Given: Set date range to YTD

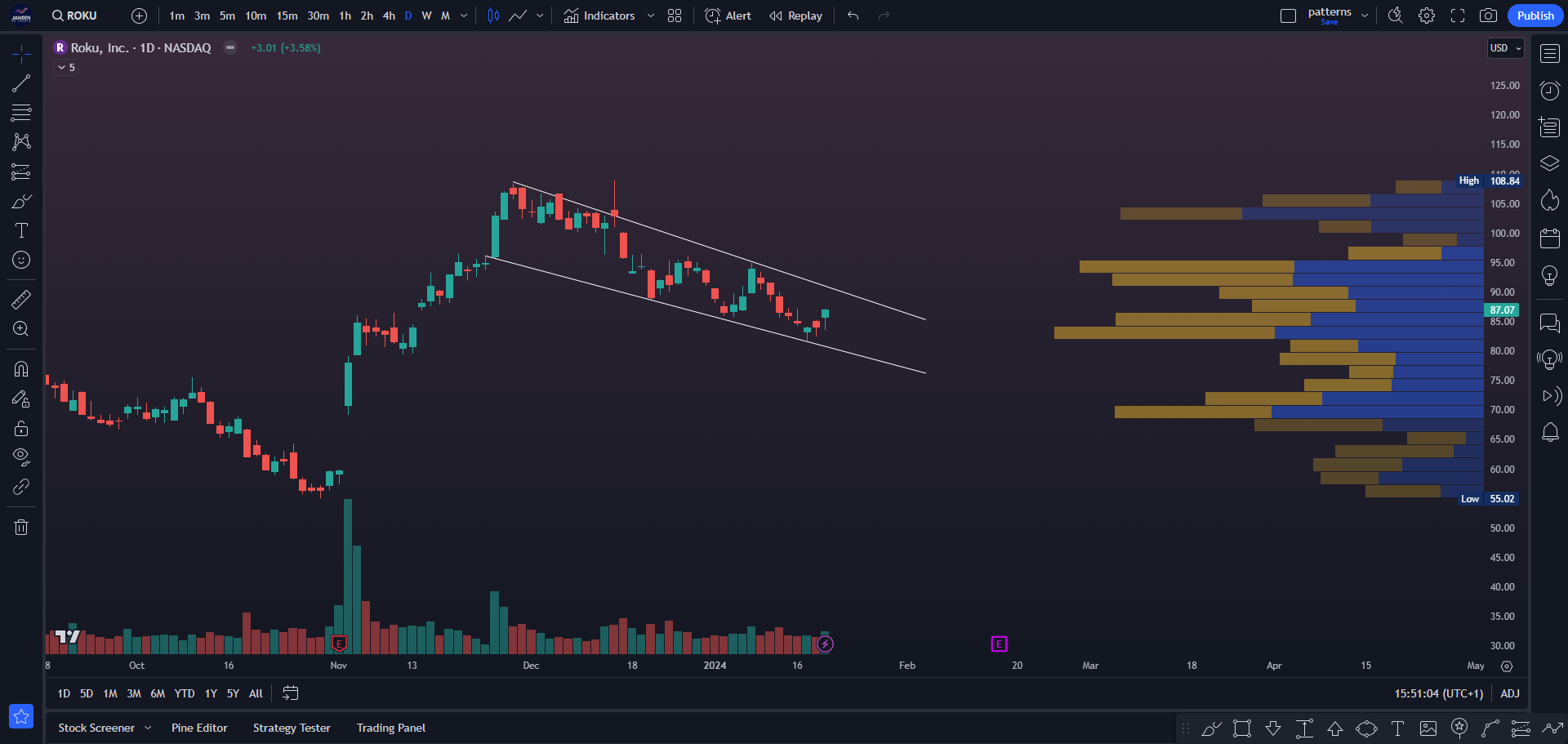Looking at the screenshot, I should point(185,693).
